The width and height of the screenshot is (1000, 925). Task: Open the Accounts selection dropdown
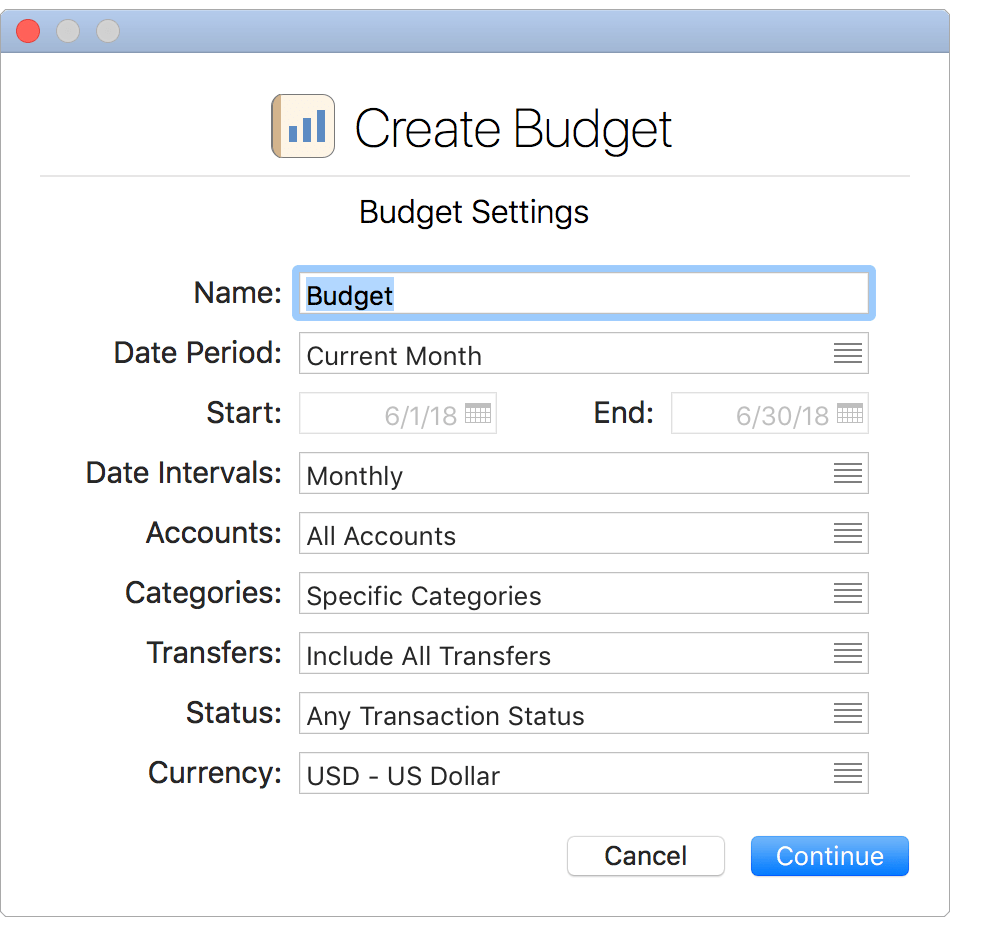pyautogui.click(x=584, y=533)
